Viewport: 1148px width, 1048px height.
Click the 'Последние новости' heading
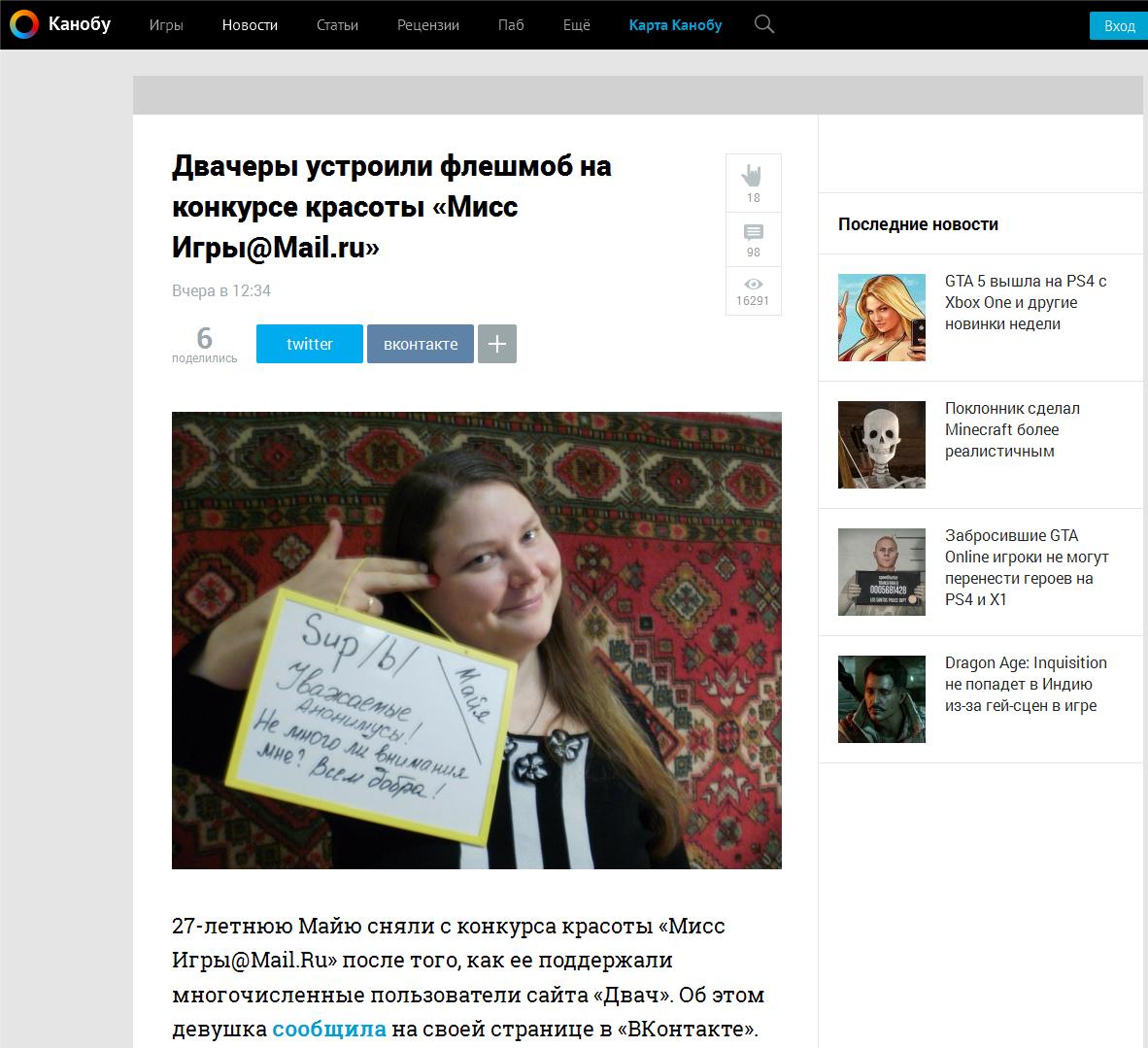[918, 224]
